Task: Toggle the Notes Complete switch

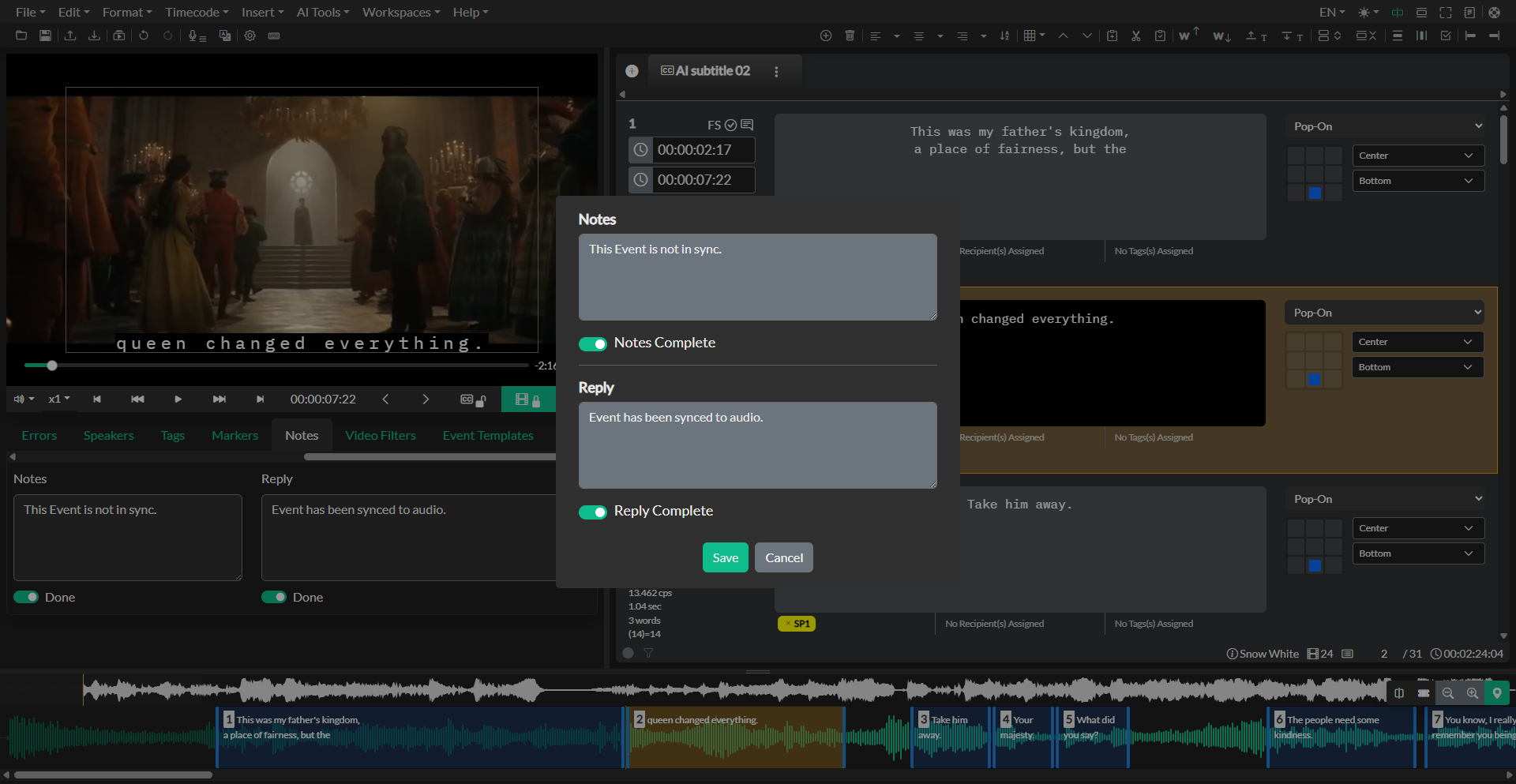Action: coord(592,343)
